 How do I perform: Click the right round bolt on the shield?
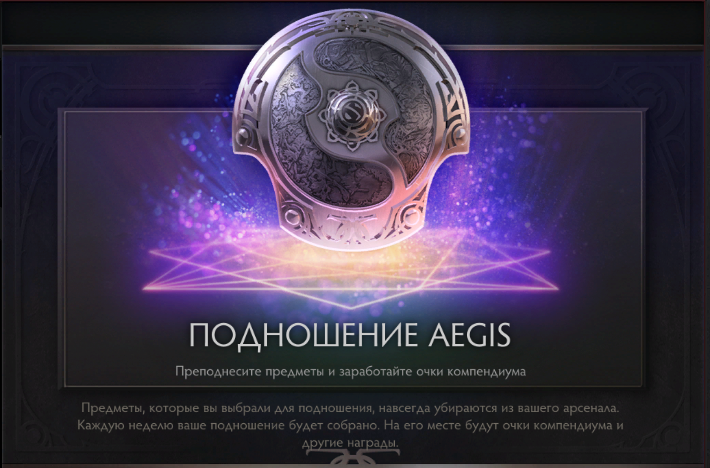tap(459, 134)
